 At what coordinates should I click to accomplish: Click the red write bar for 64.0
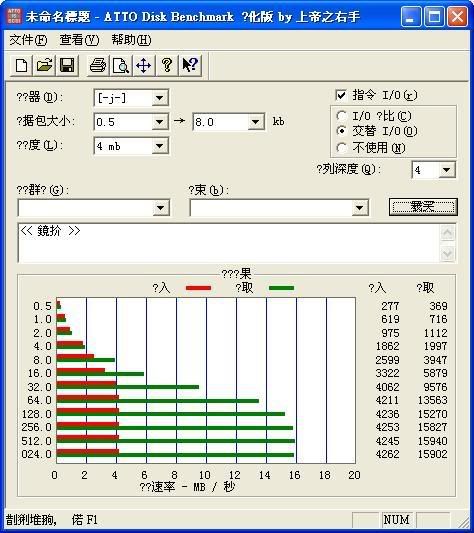pyautogui.click(x=88, y=397)
